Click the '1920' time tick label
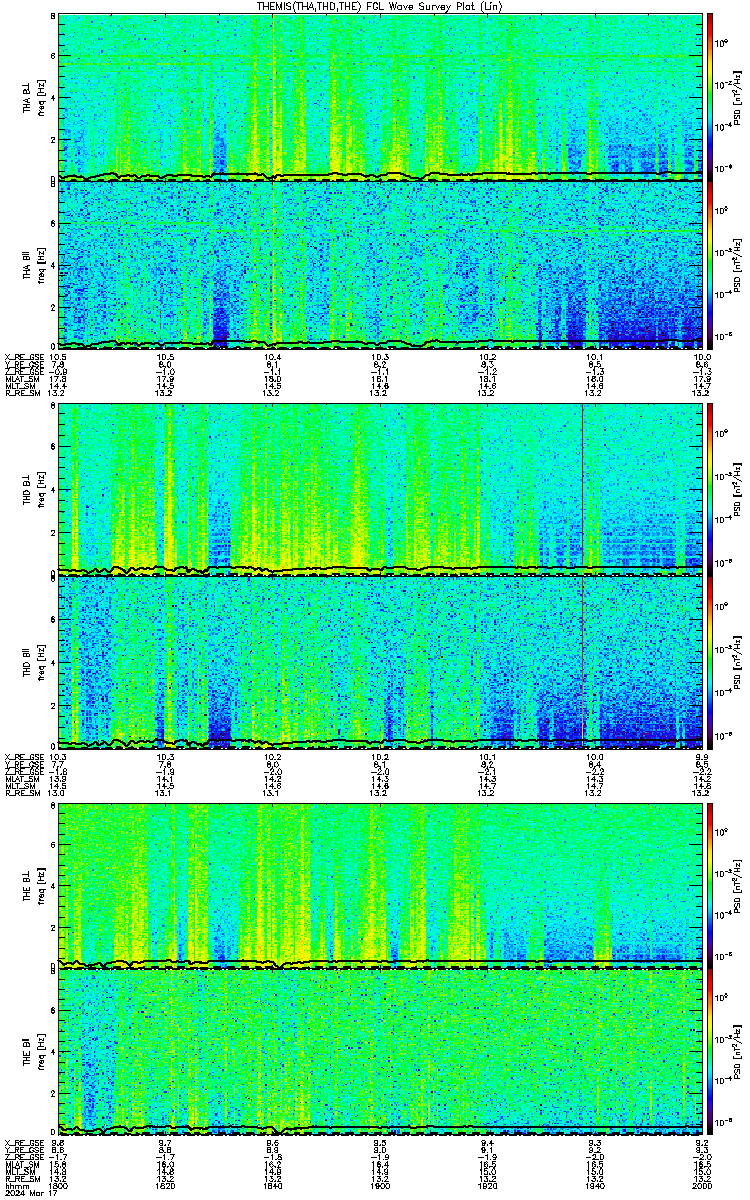750x1200 pixels. point(488,1186)
